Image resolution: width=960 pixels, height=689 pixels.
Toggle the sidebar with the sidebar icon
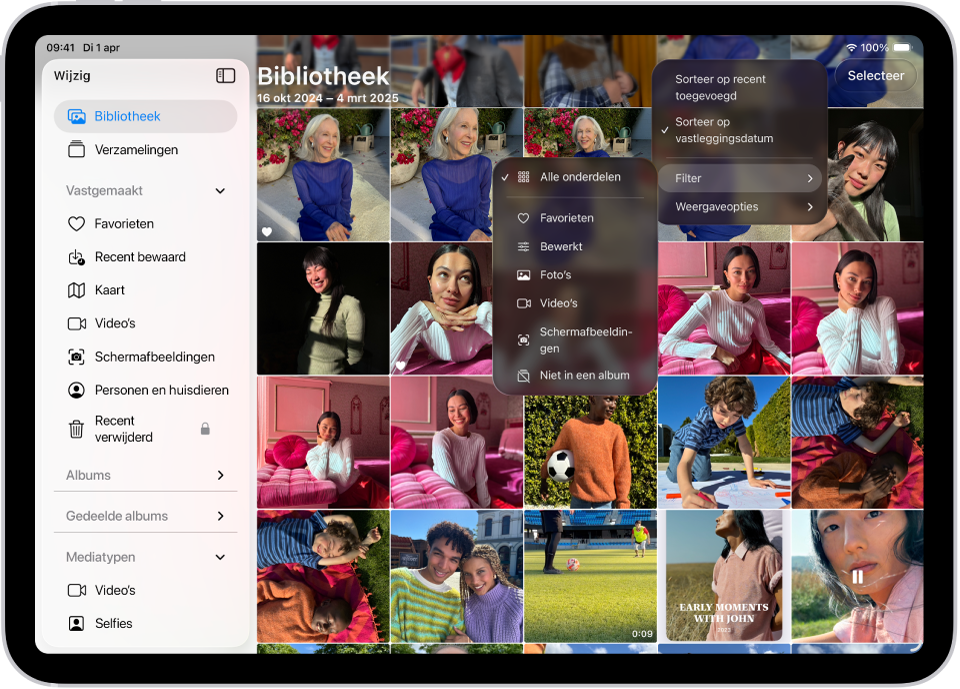(226, 75)
